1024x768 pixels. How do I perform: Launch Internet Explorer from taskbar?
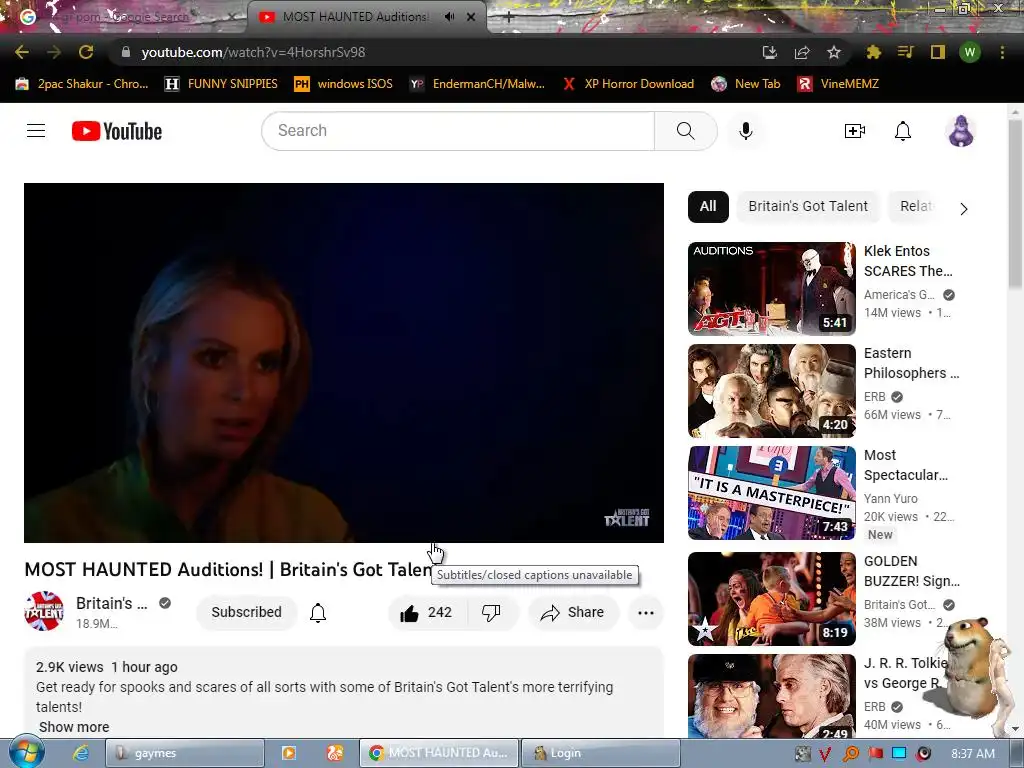[81, 753]
